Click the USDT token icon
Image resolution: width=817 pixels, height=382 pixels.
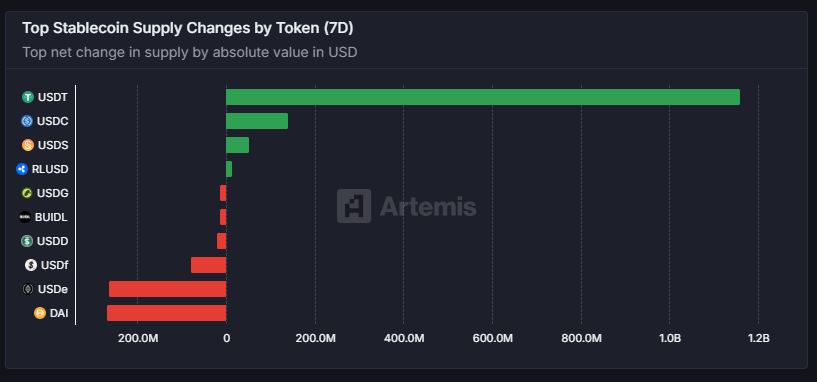28,97
